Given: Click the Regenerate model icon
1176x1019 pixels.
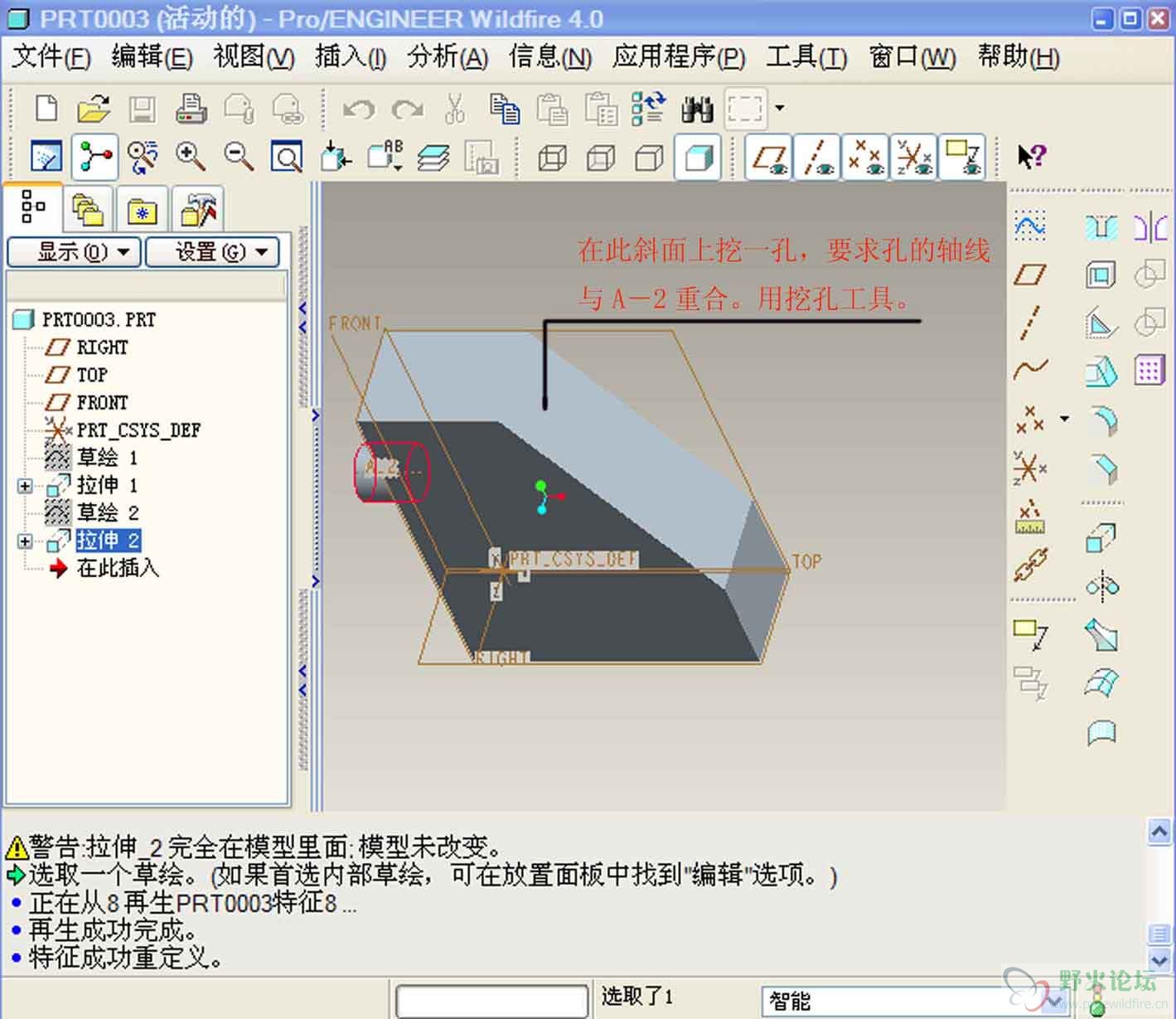Looking at the screenshot, I should click(x=648, y=109).
